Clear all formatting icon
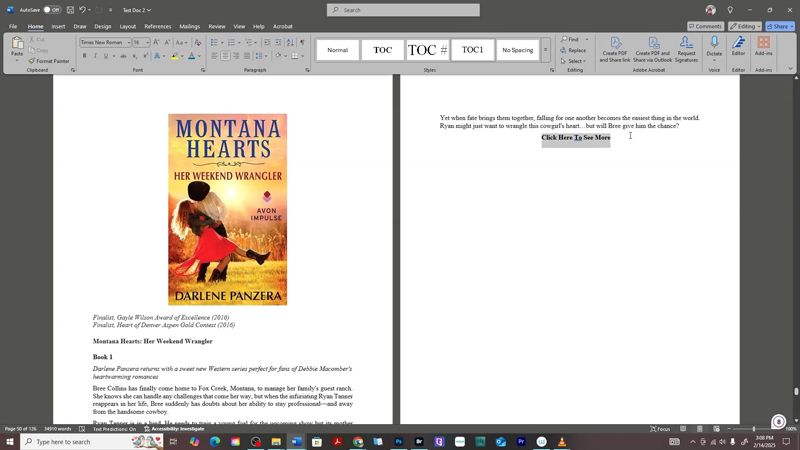 point(197,43)
